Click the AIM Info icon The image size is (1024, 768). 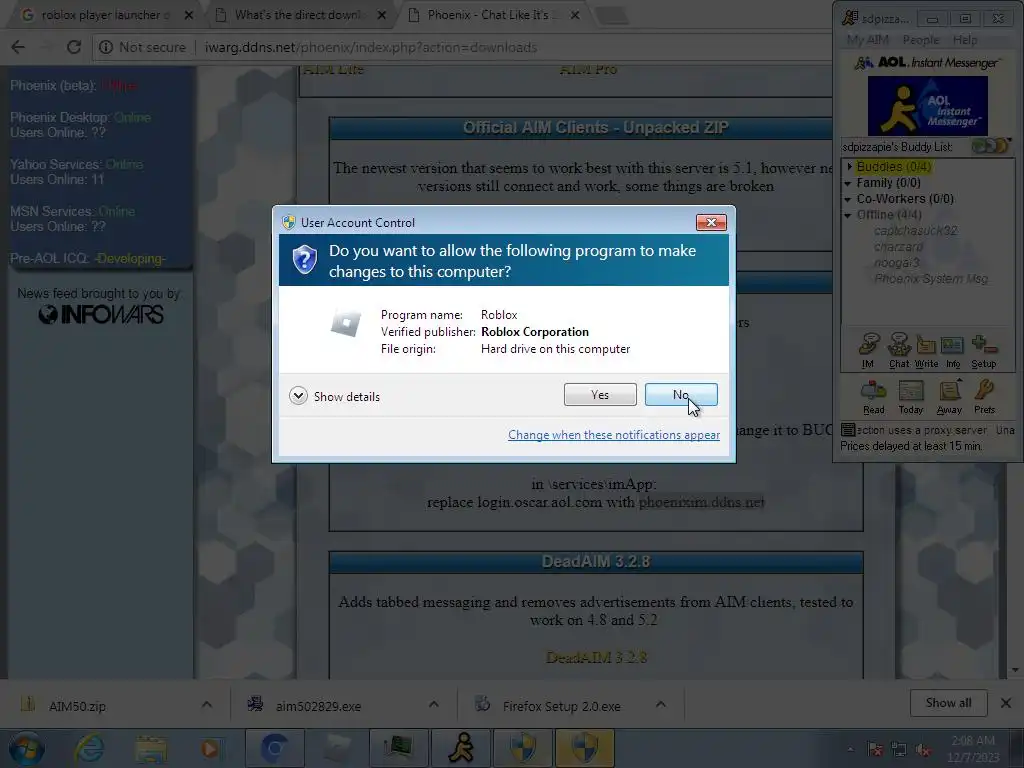tap(953, 351)
